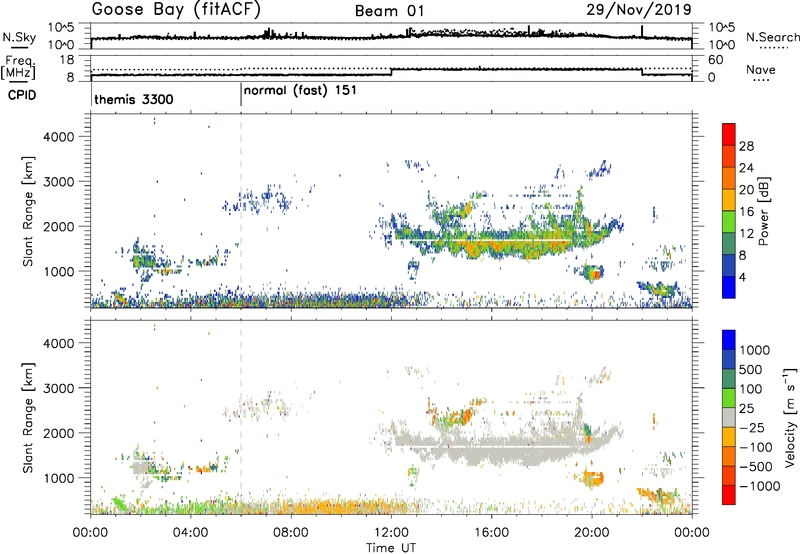800x554 pixels.
Task: Click the '20:00' time axis tick label
Action: (x=592, y=533)
